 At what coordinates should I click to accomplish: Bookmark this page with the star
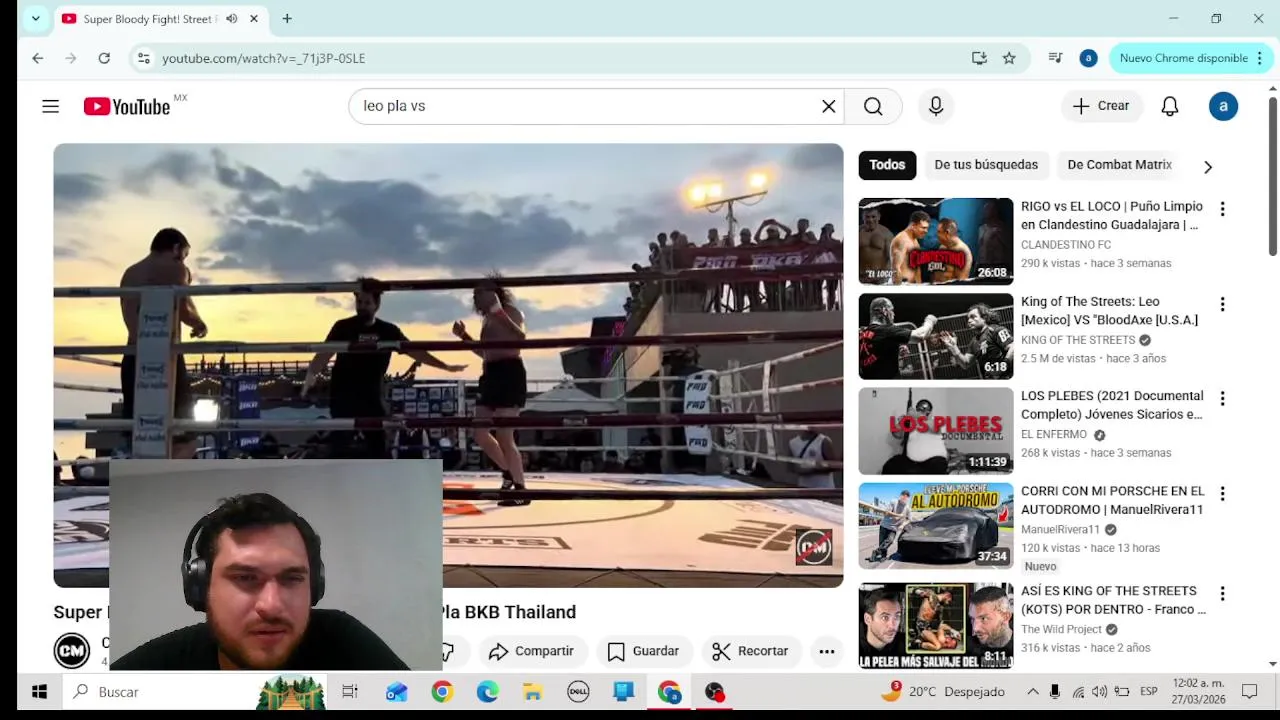click(1009, 58)
